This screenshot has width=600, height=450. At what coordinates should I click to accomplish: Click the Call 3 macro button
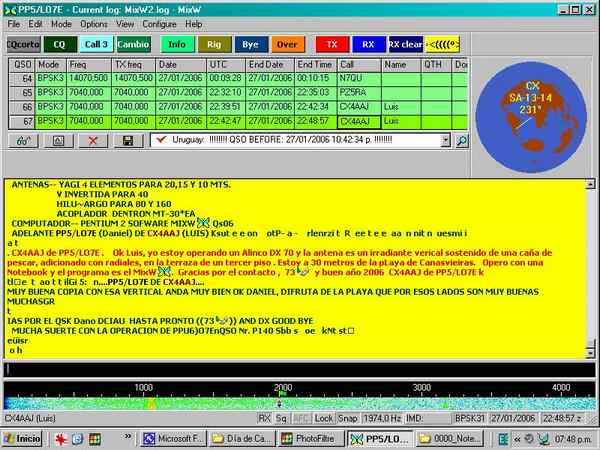coord(96,44)
